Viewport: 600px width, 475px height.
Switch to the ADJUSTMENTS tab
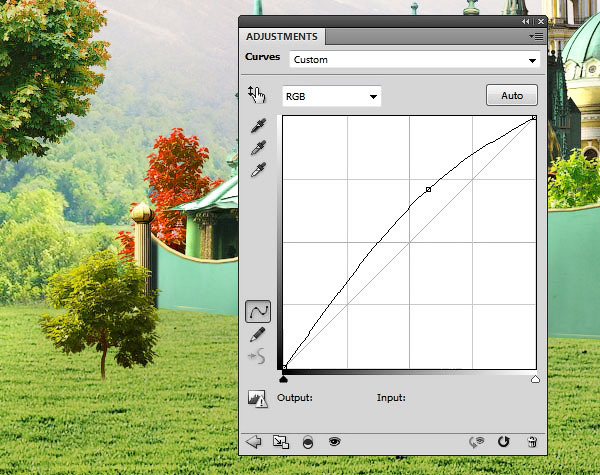[282, 37]
